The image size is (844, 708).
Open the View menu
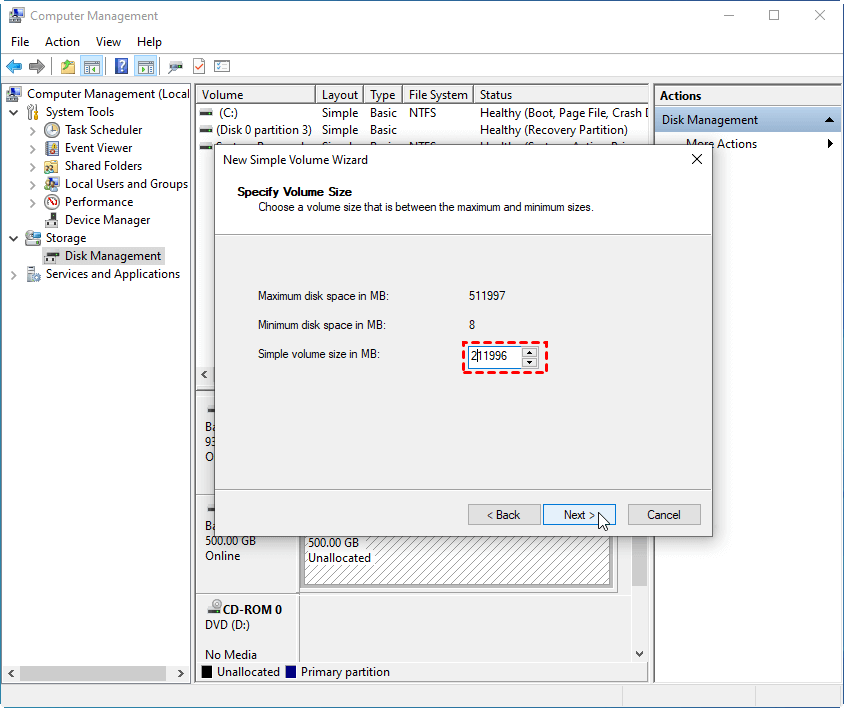pyautogui.click(x=108, y=41)
